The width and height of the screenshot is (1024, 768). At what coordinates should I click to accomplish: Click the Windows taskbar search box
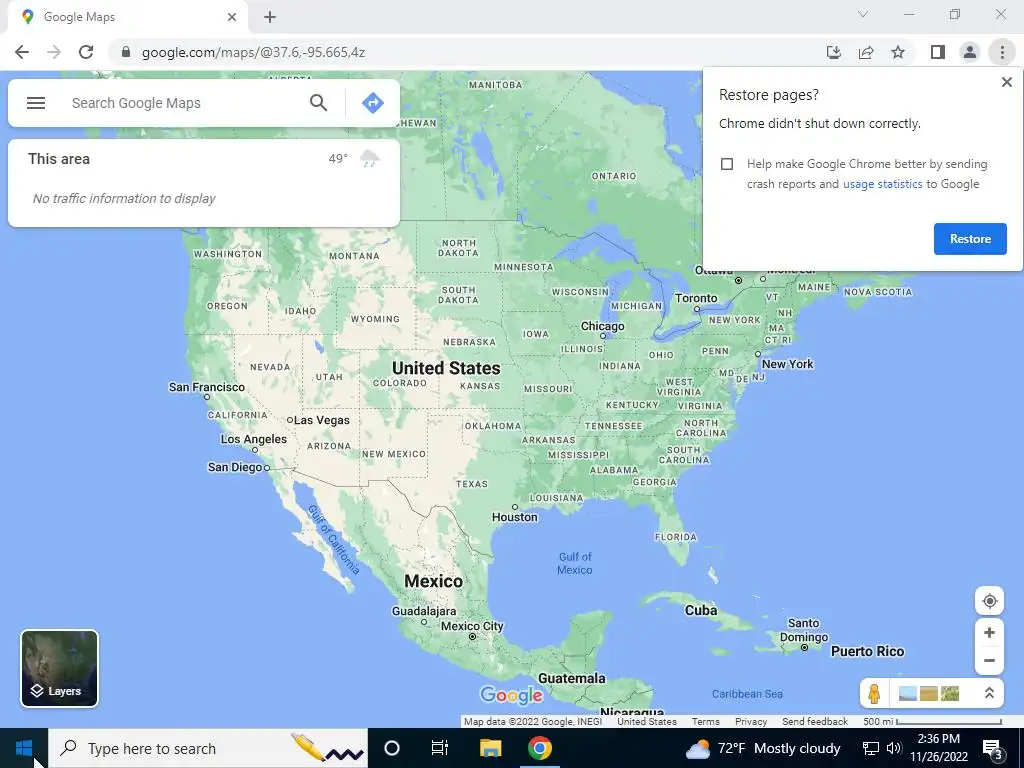point(208,748)
